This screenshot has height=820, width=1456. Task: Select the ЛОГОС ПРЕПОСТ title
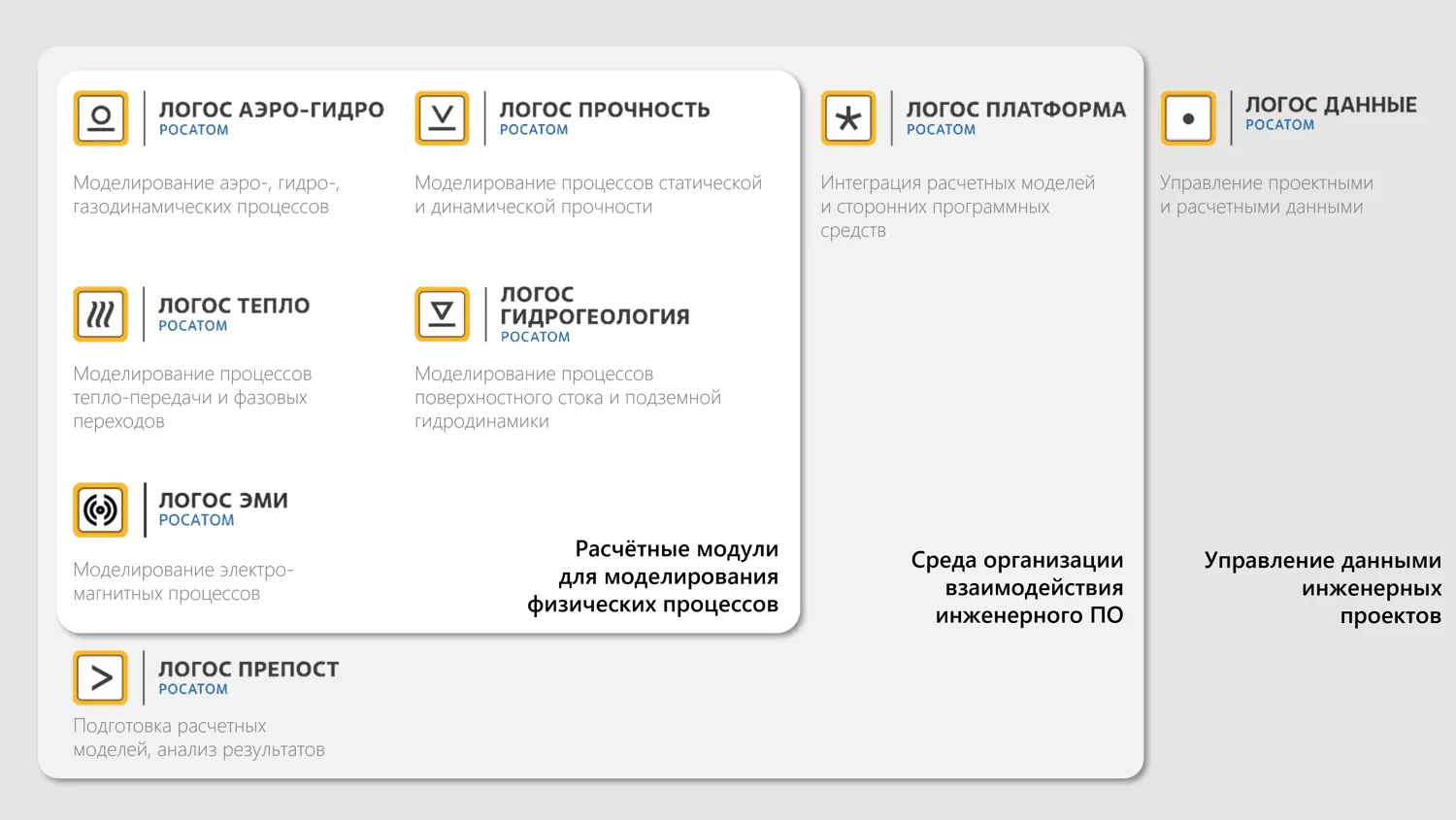point(248,669)
